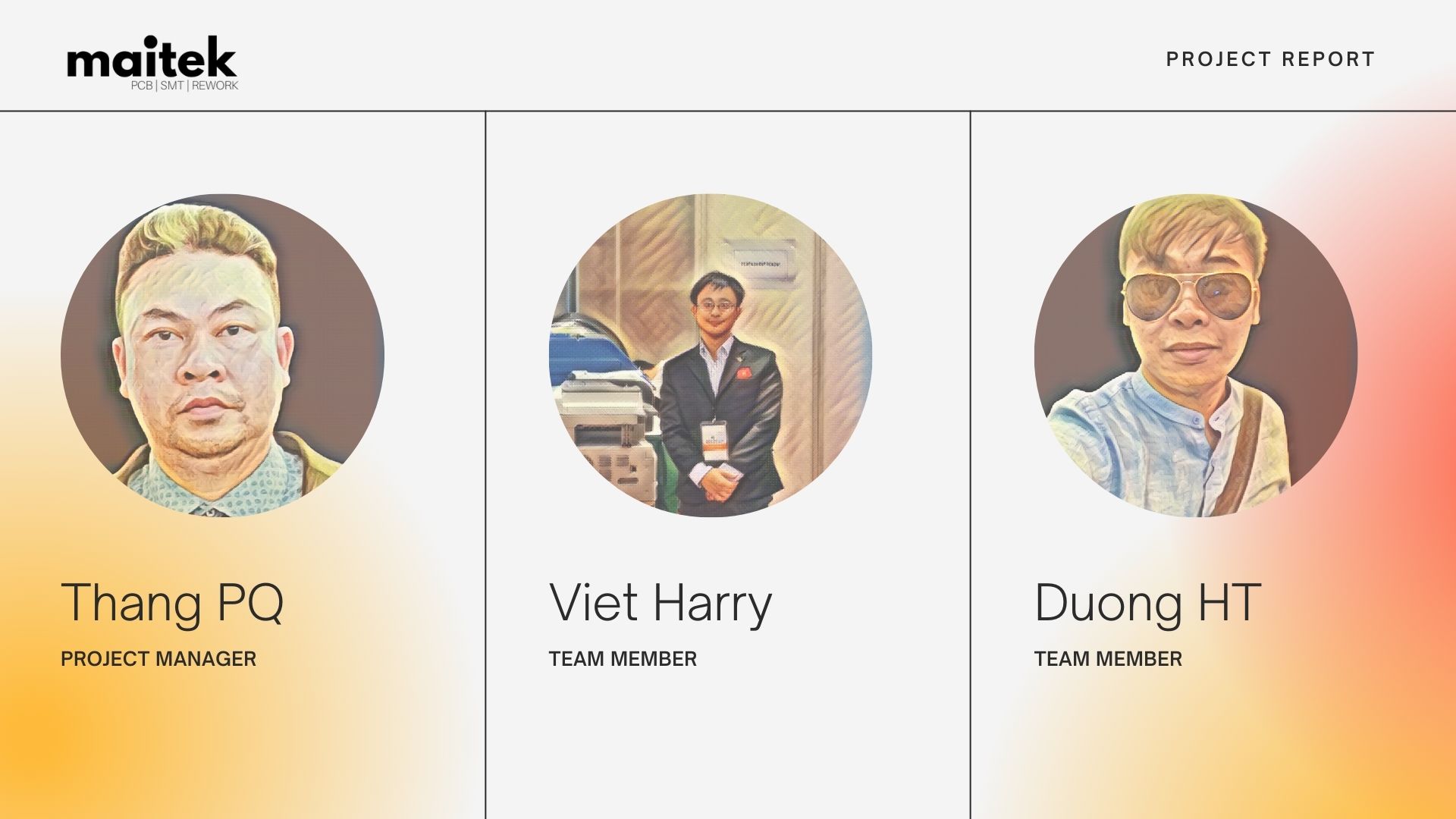Select Viet Harry's circular photo
The height and width of the screenshot is (819, 1456).
point(711,356)
